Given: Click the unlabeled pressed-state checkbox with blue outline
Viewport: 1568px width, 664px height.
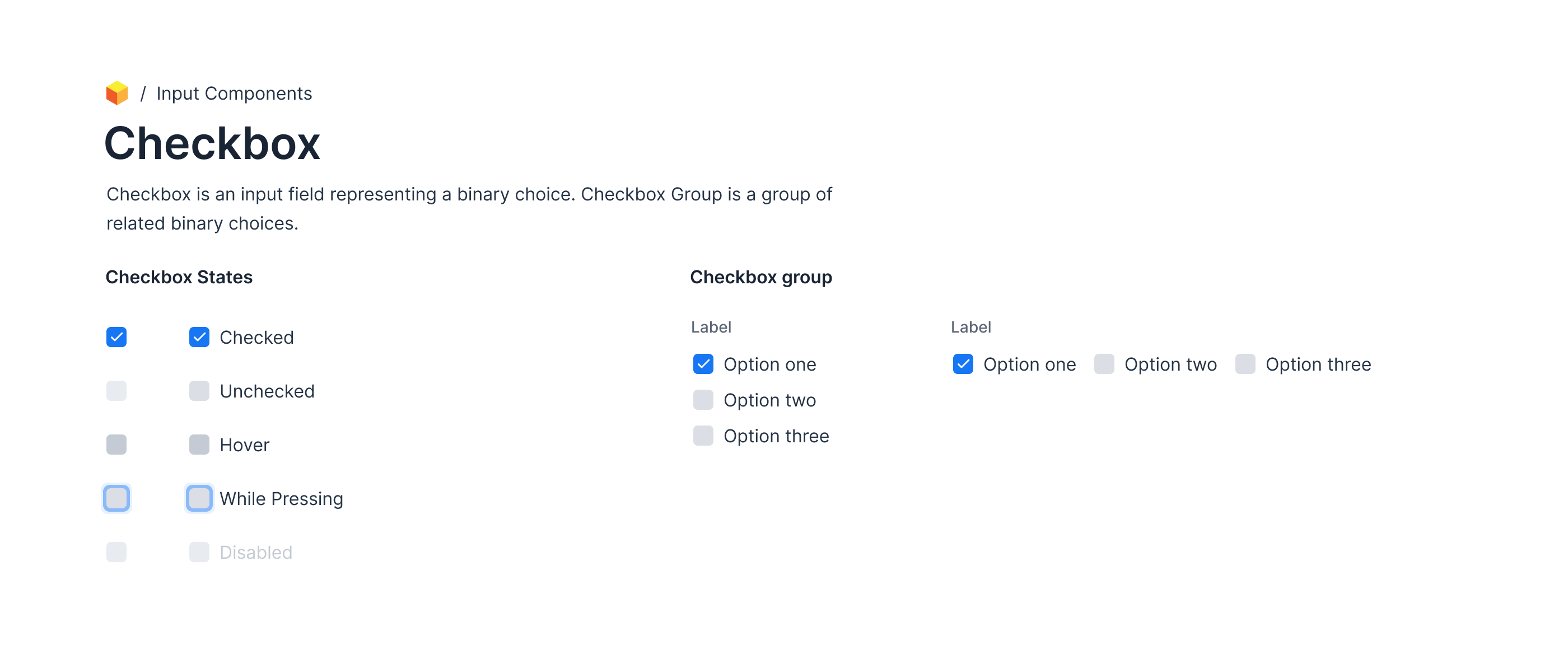Looking at the screenshot, I should [116, 498].
